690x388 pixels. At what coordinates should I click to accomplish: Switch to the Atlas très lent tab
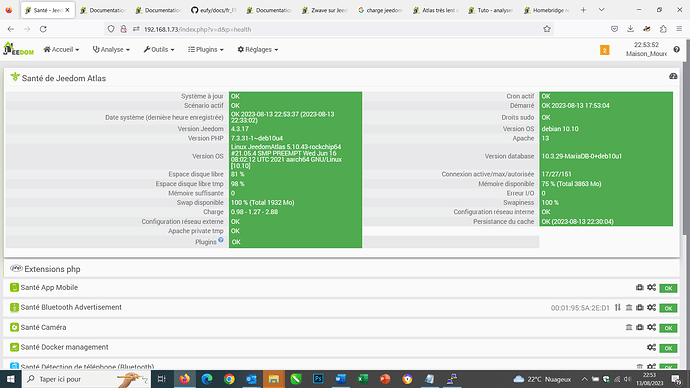coord(435,10)
